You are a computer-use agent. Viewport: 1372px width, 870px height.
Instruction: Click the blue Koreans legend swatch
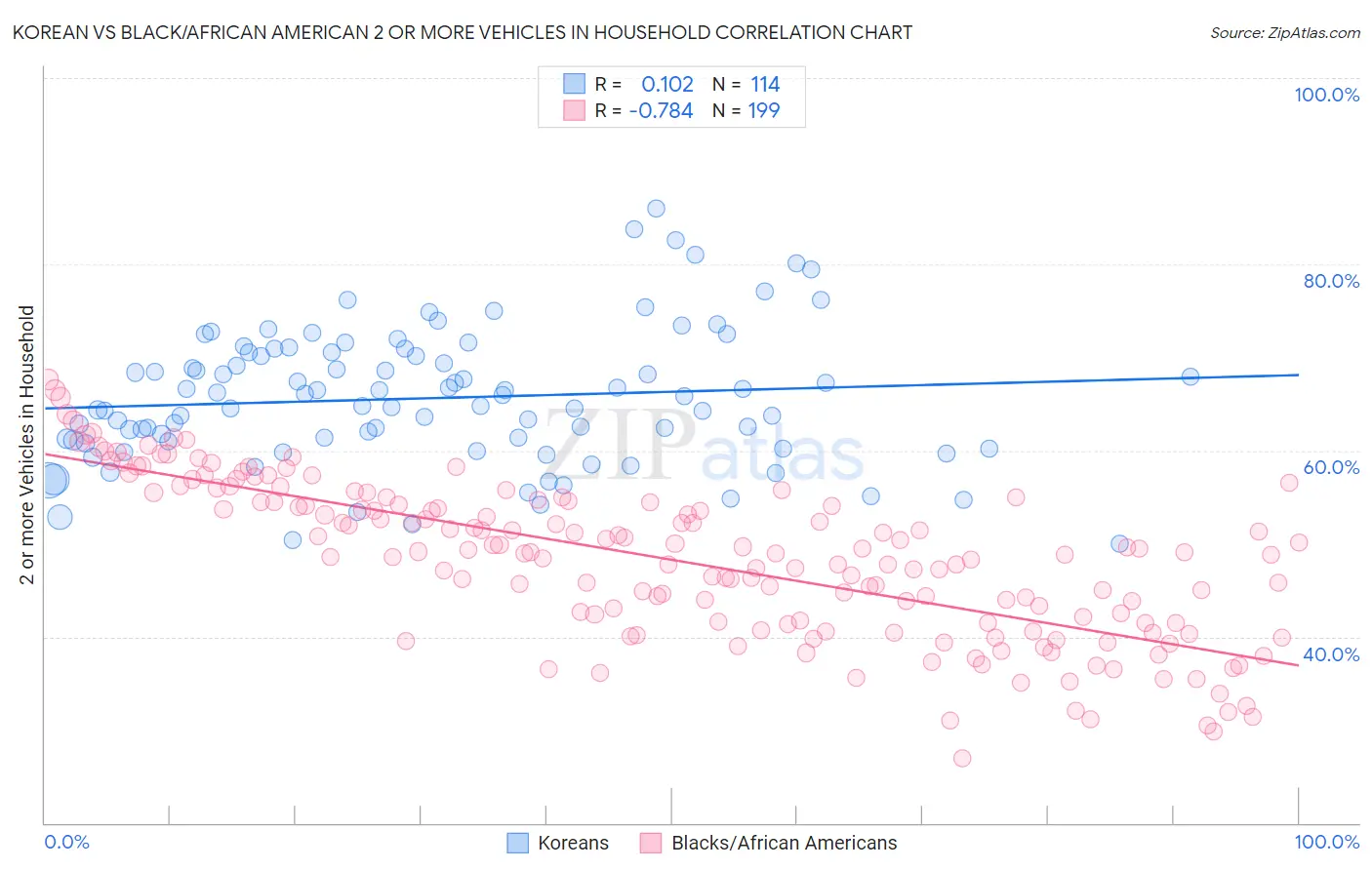(517, 843)
